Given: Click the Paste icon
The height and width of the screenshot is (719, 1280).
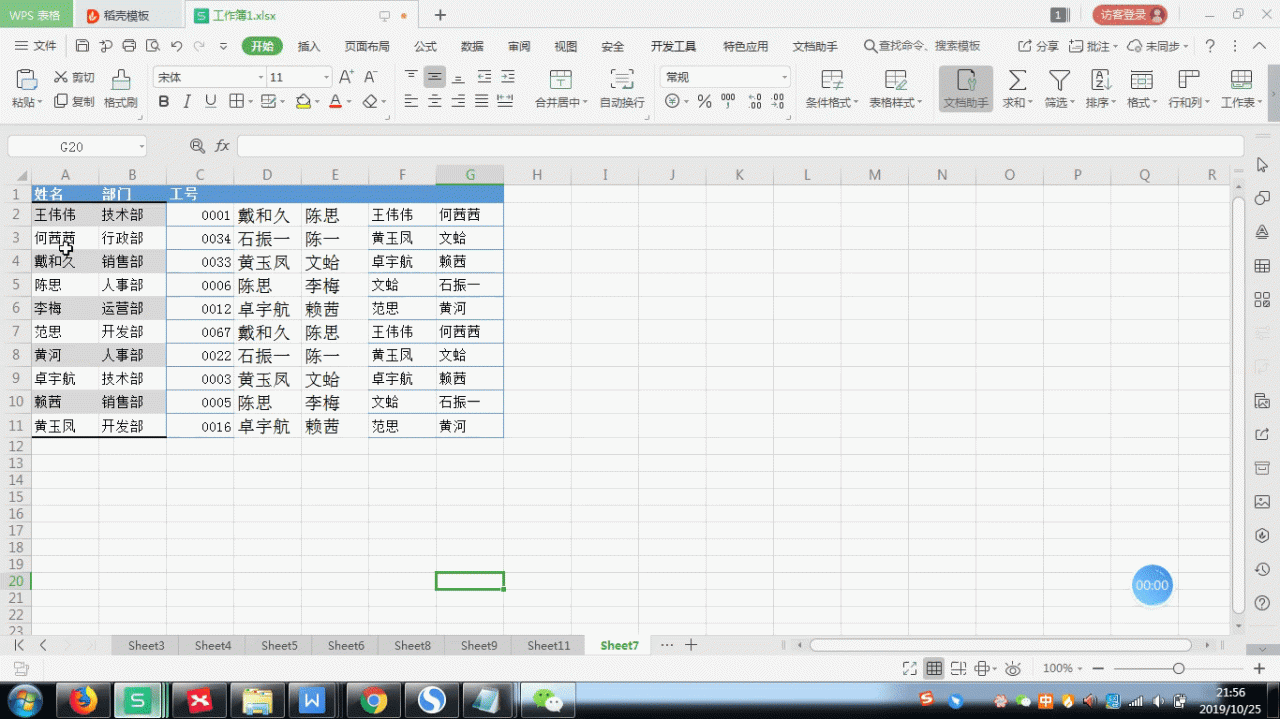Looking at the screenshot, I should (x=27, y=80).
